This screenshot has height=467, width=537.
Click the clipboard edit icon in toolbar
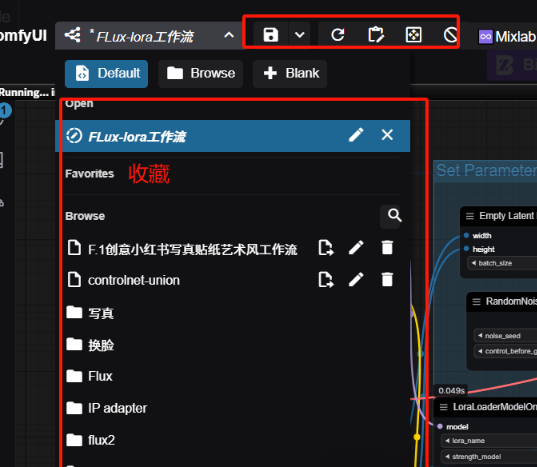point(376,35)
